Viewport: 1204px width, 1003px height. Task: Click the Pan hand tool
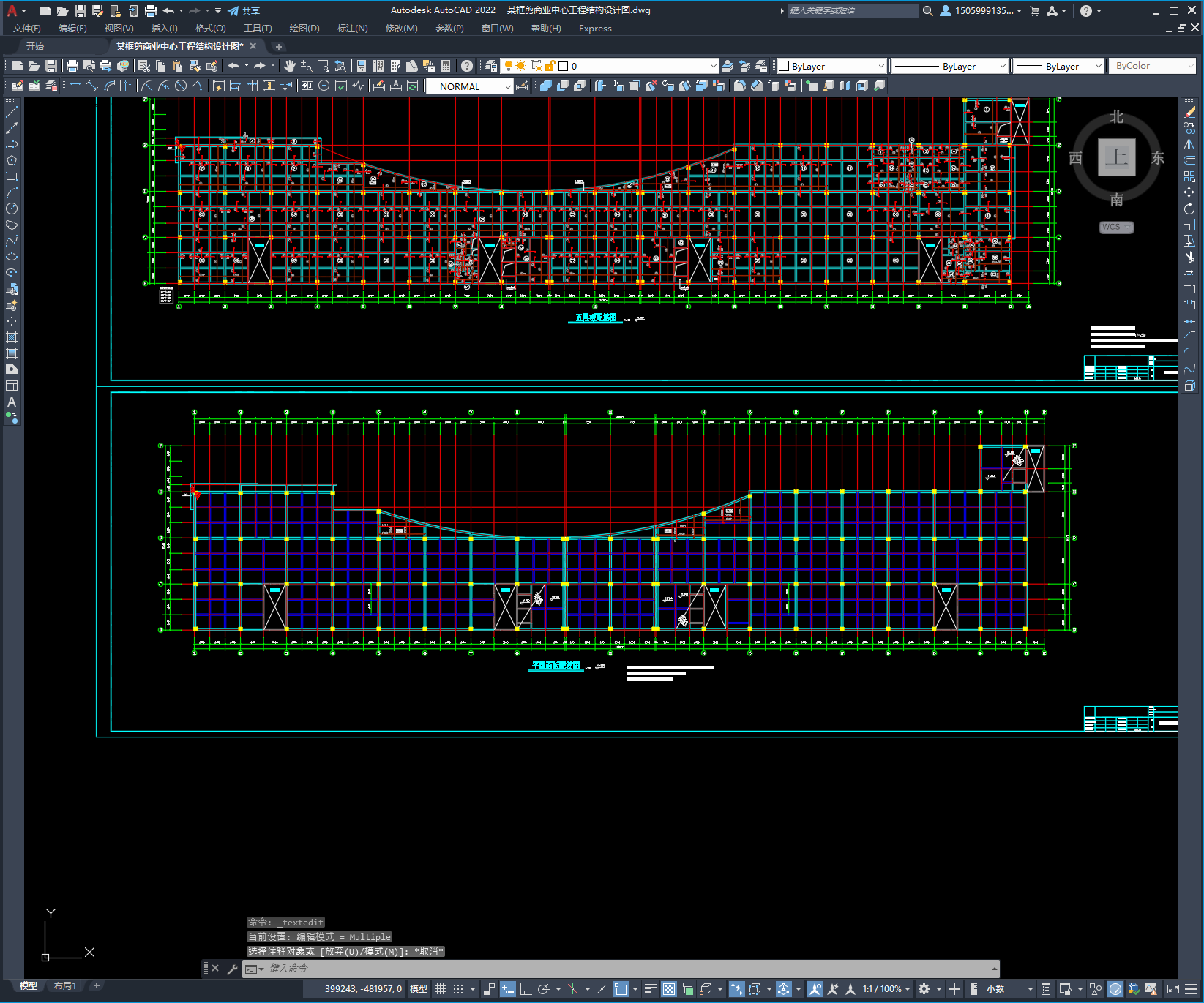(290, 66)
